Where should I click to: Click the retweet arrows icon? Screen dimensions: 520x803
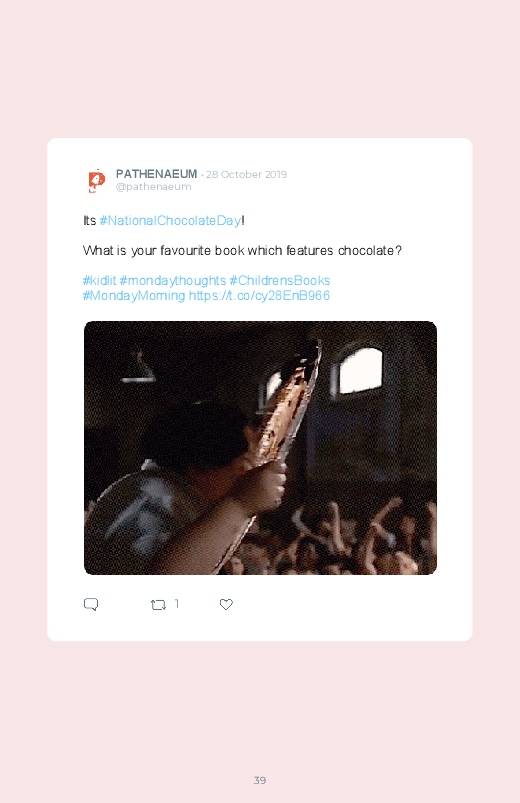[x=158, y=605]
